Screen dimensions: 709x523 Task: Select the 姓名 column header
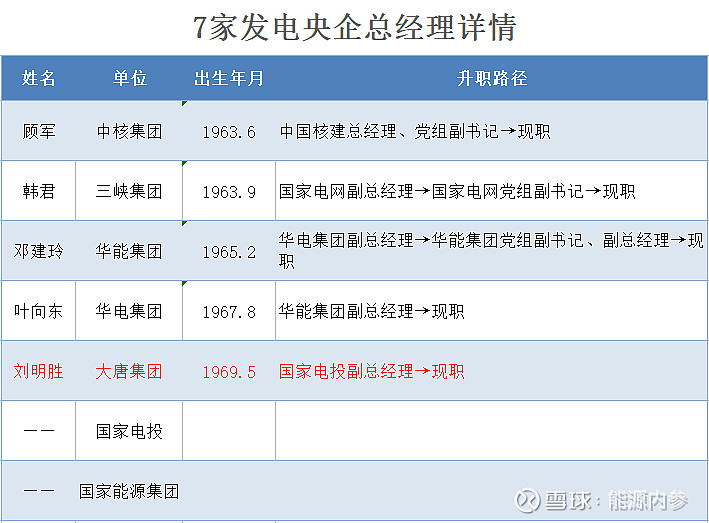(x=38, y=78)
